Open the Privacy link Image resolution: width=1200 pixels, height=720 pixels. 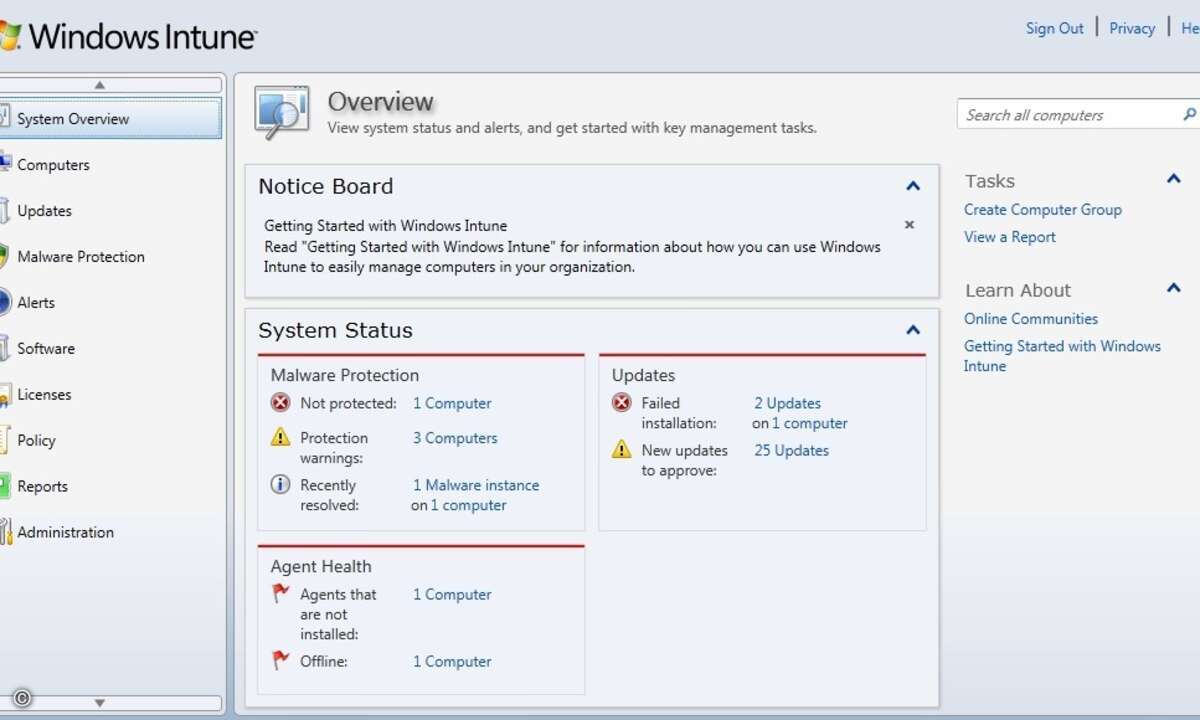(x=1132, y=28)
